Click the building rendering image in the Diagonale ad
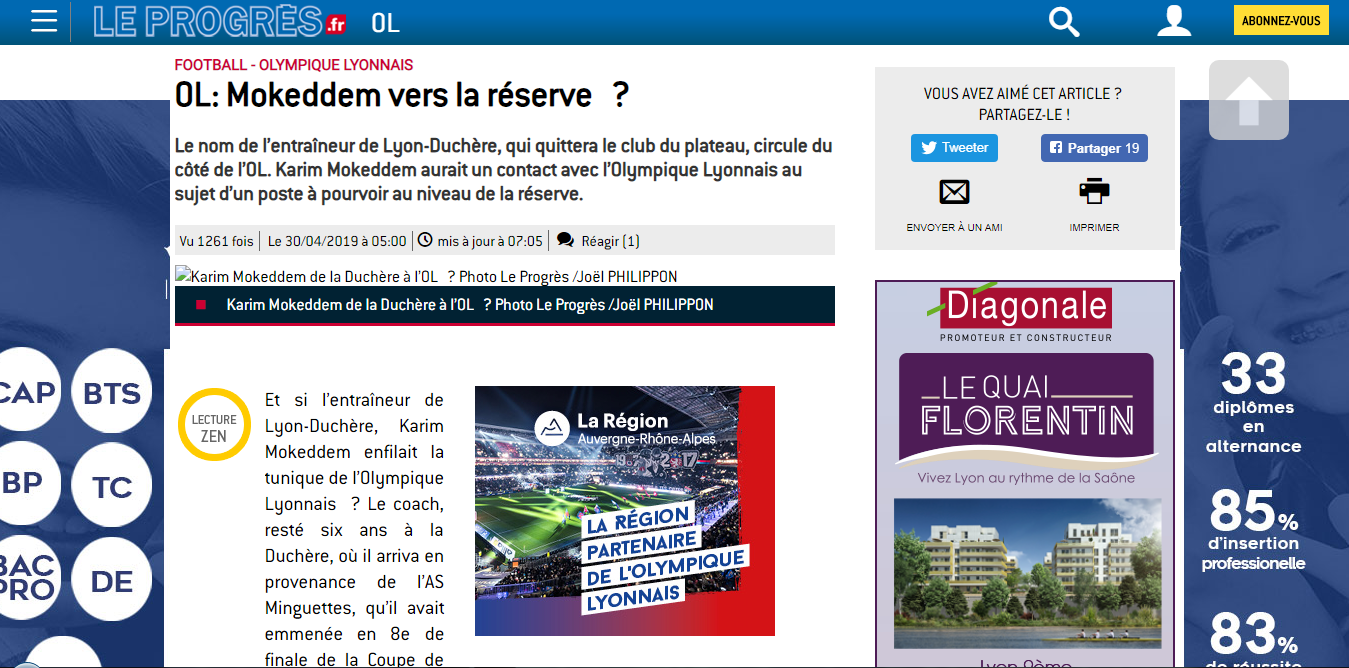 click(1026, 573)
